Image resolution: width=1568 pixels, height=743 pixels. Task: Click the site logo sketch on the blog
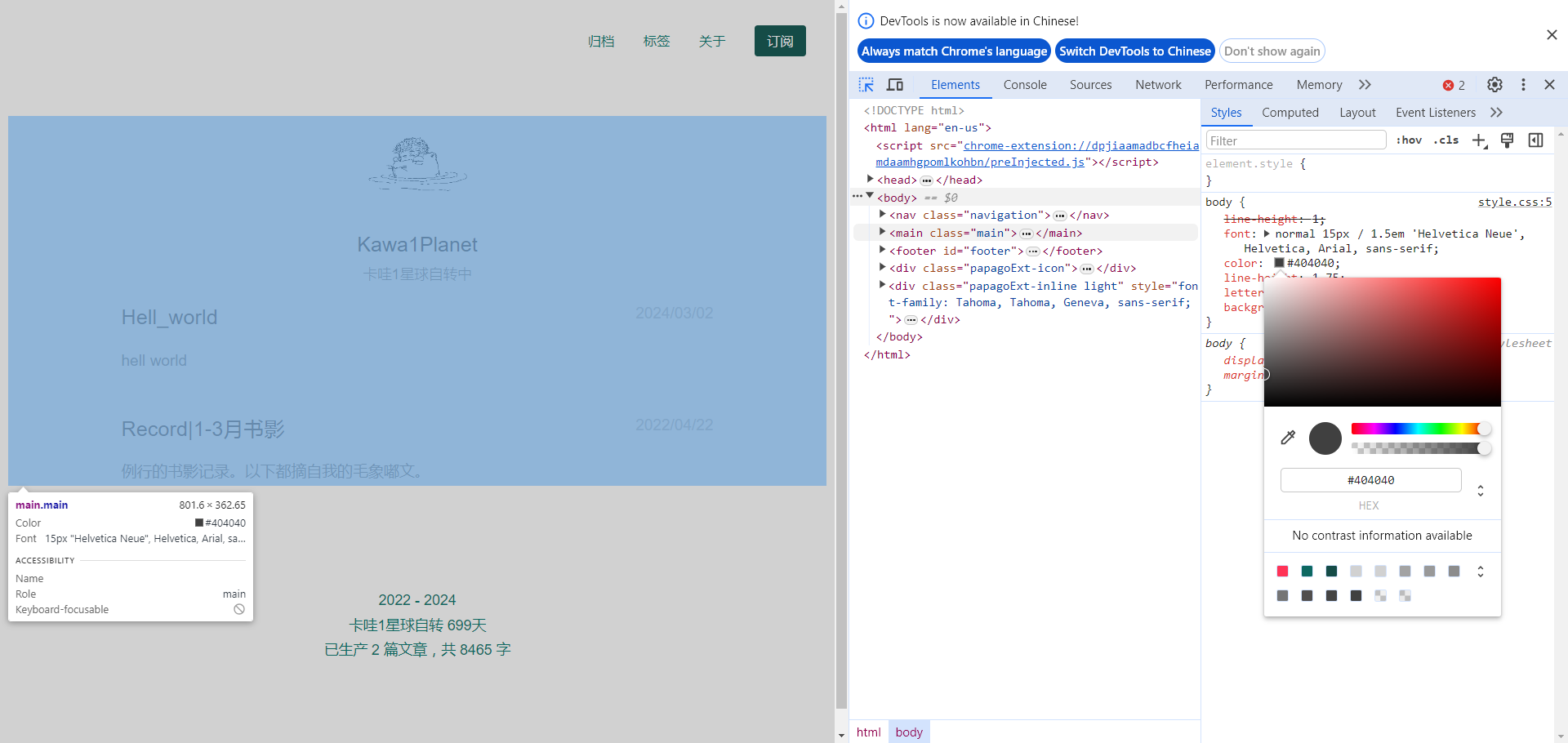coord(417,163)
